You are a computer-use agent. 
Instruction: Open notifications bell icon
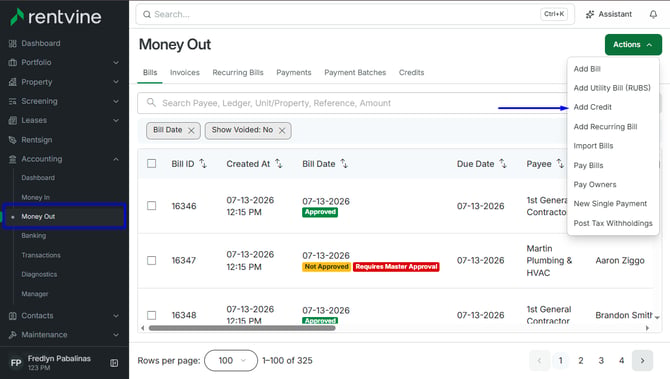pos(653,14)
